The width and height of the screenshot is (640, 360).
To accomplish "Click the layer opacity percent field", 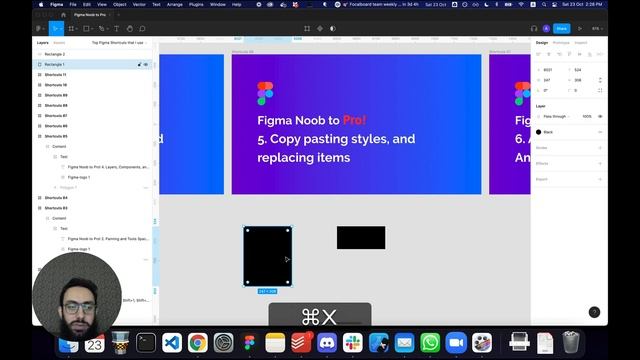I will [x=587, y=116].
